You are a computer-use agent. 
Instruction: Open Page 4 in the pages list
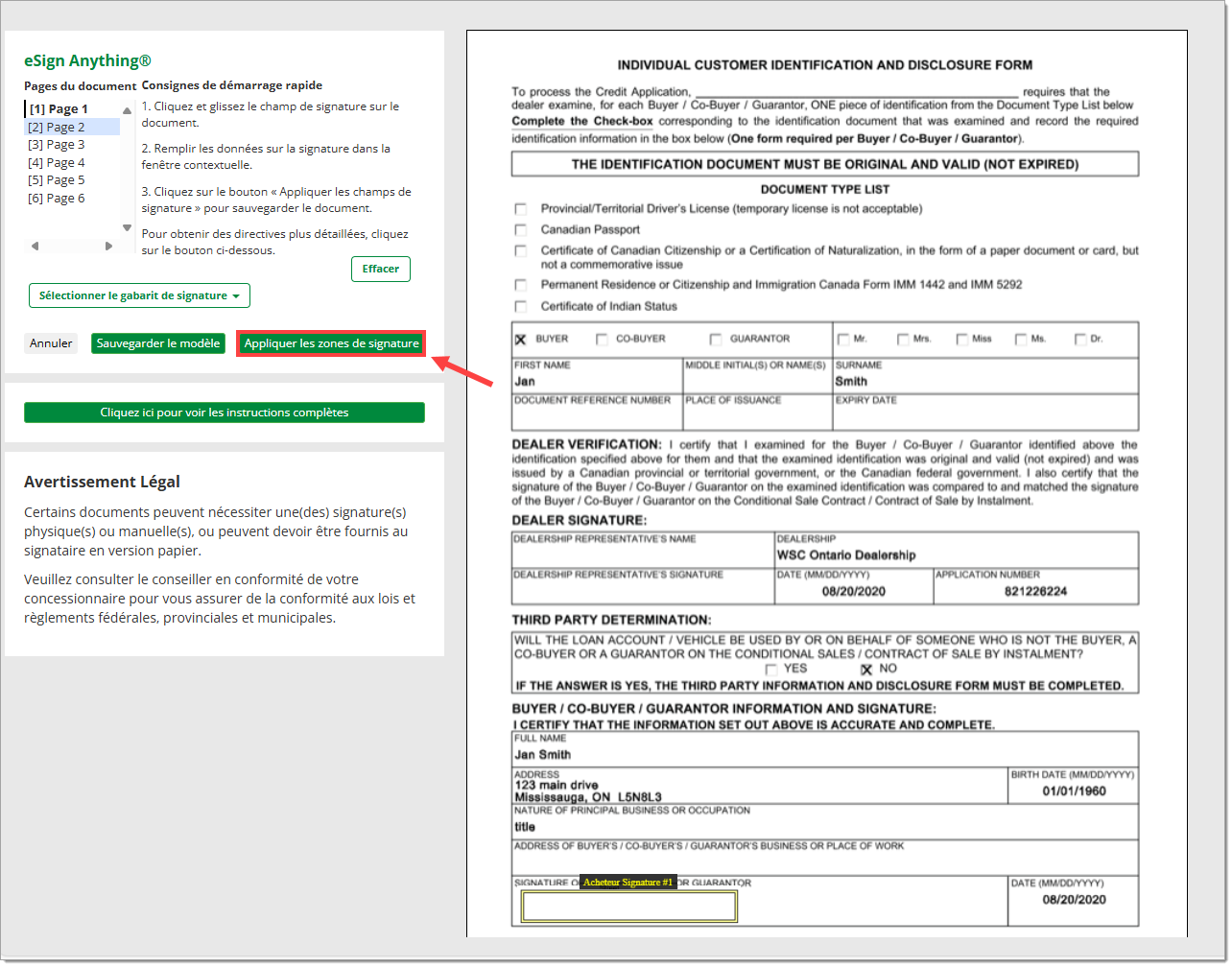coord(57,163)
